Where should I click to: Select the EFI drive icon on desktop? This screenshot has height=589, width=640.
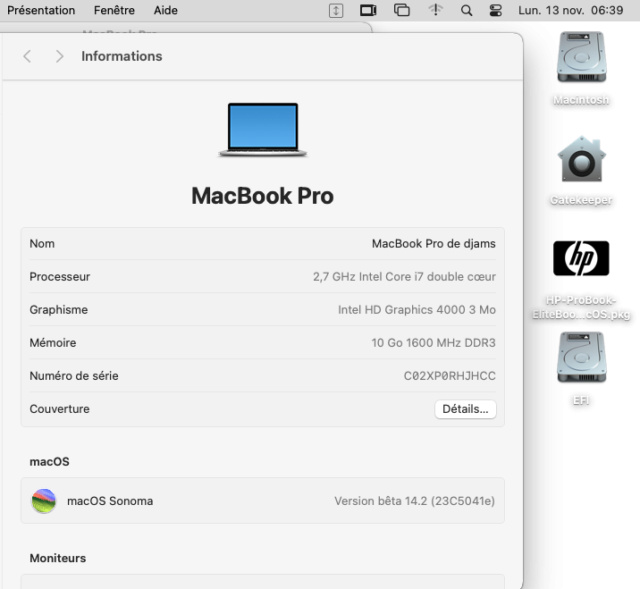582,358
